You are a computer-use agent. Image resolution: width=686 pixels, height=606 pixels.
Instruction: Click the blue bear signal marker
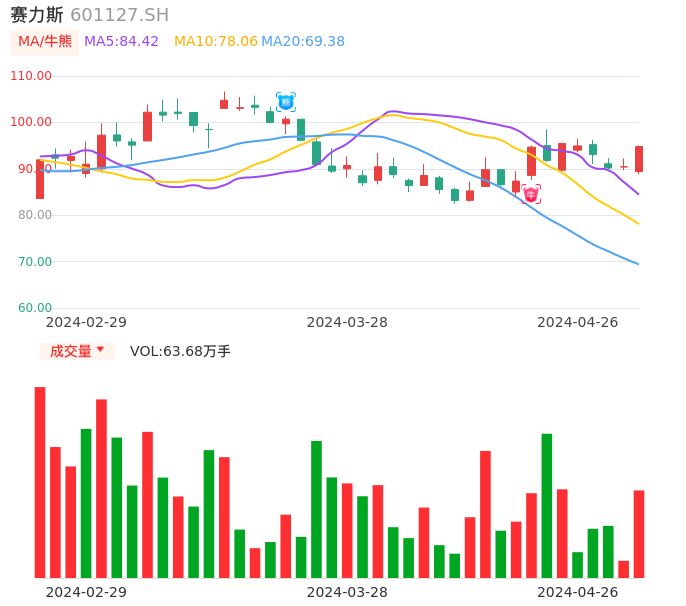tap(286, 102)
